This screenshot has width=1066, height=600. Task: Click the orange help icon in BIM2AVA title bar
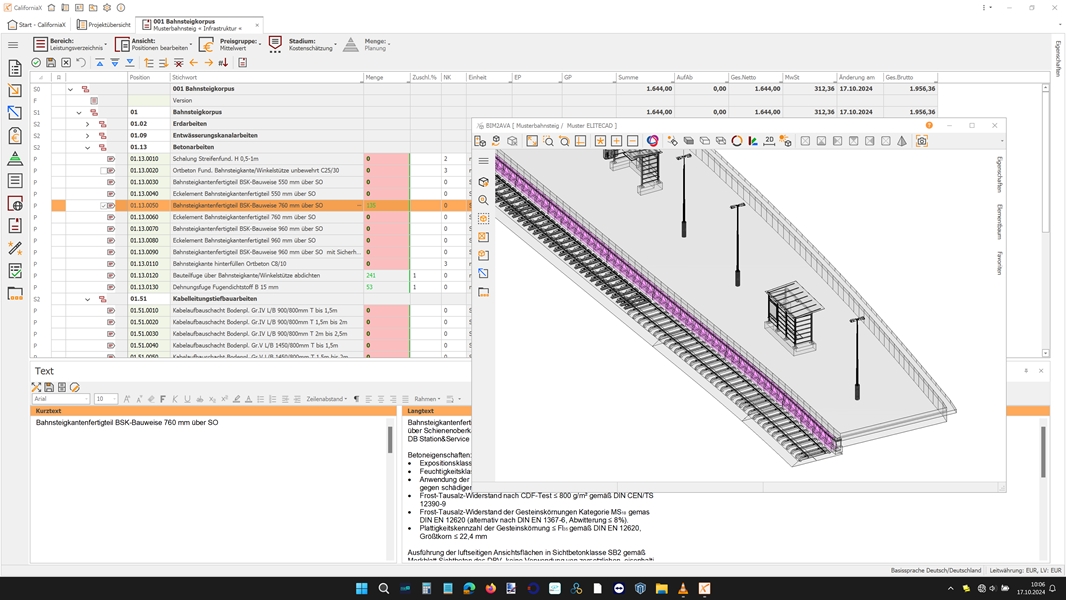point(929,125)
